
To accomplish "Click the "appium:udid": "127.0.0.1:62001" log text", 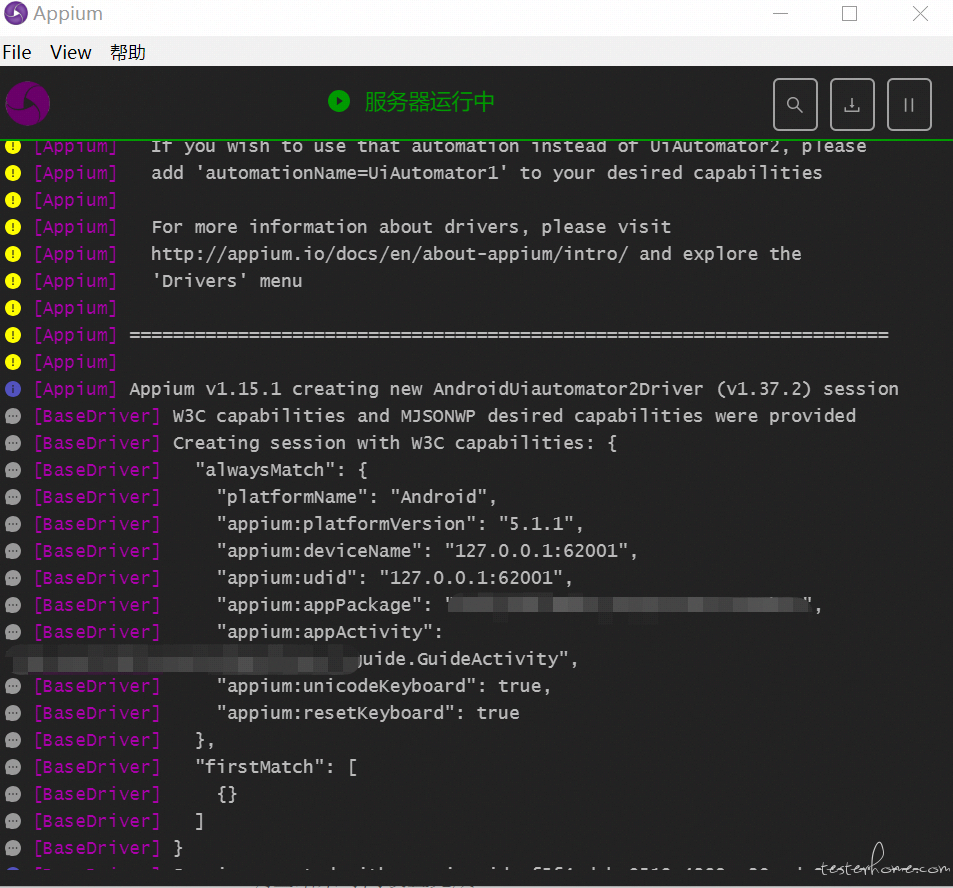I will (x=394, y=578).
